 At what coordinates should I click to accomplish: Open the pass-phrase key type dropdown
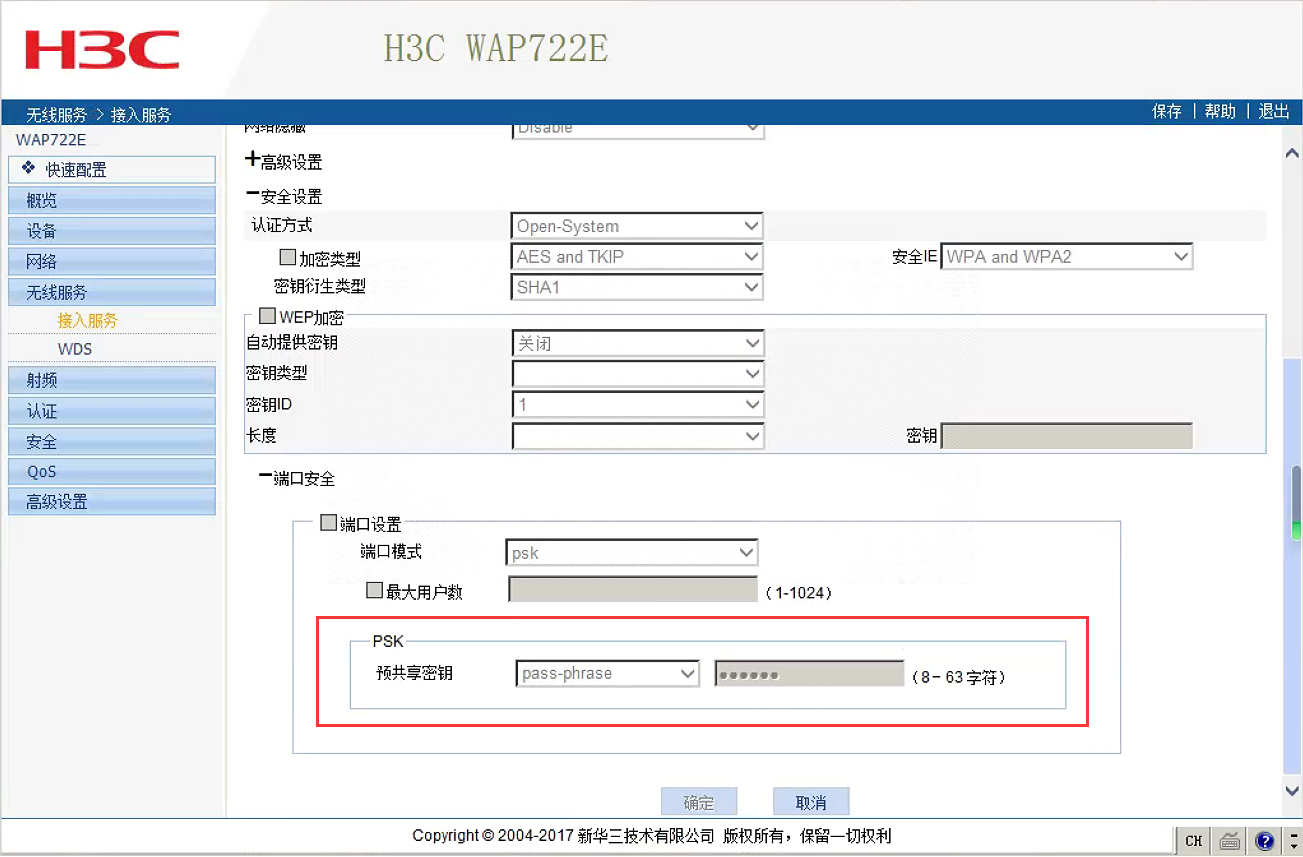tap(608, 674)
